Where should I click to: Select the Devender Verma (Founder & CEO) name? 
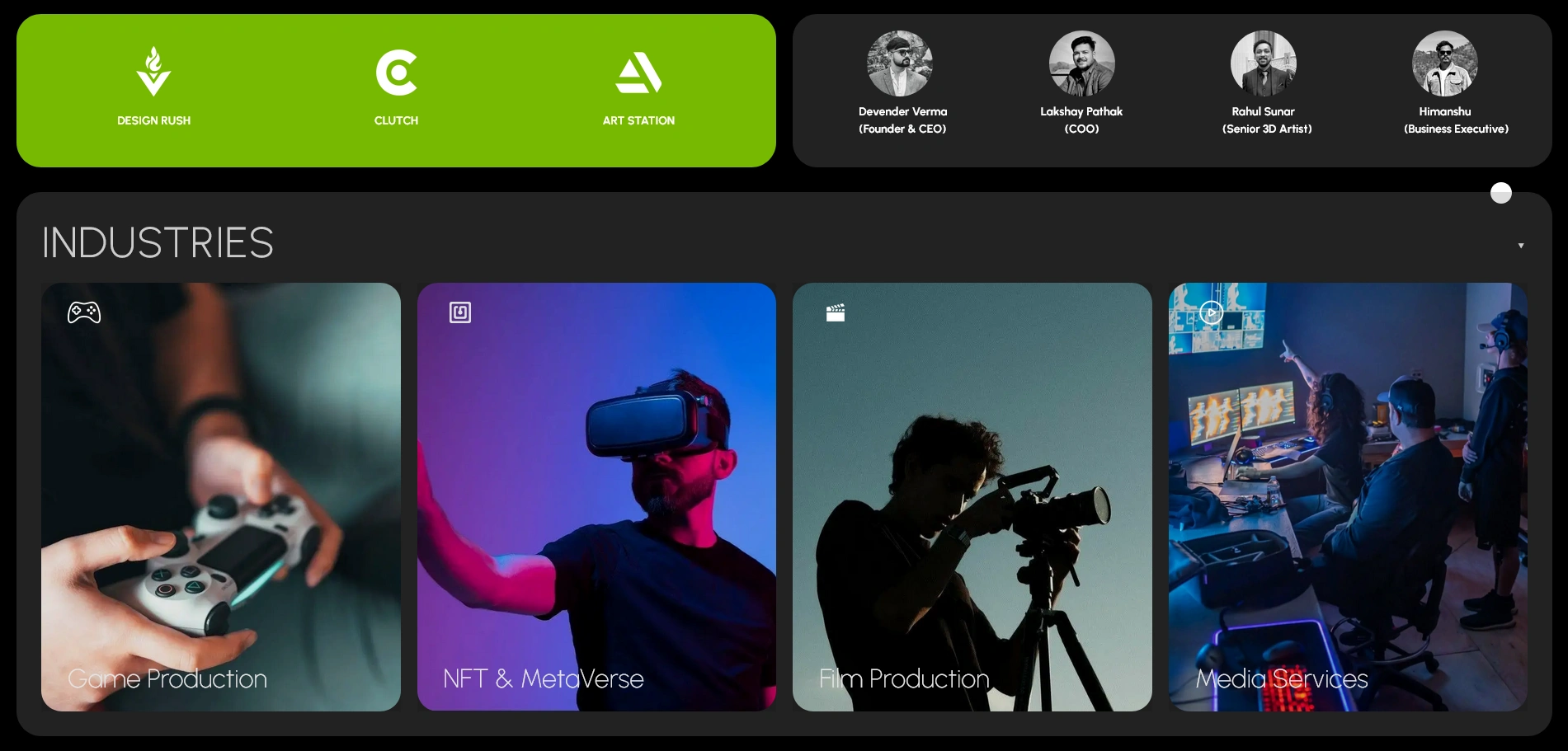tap(902, 120)
